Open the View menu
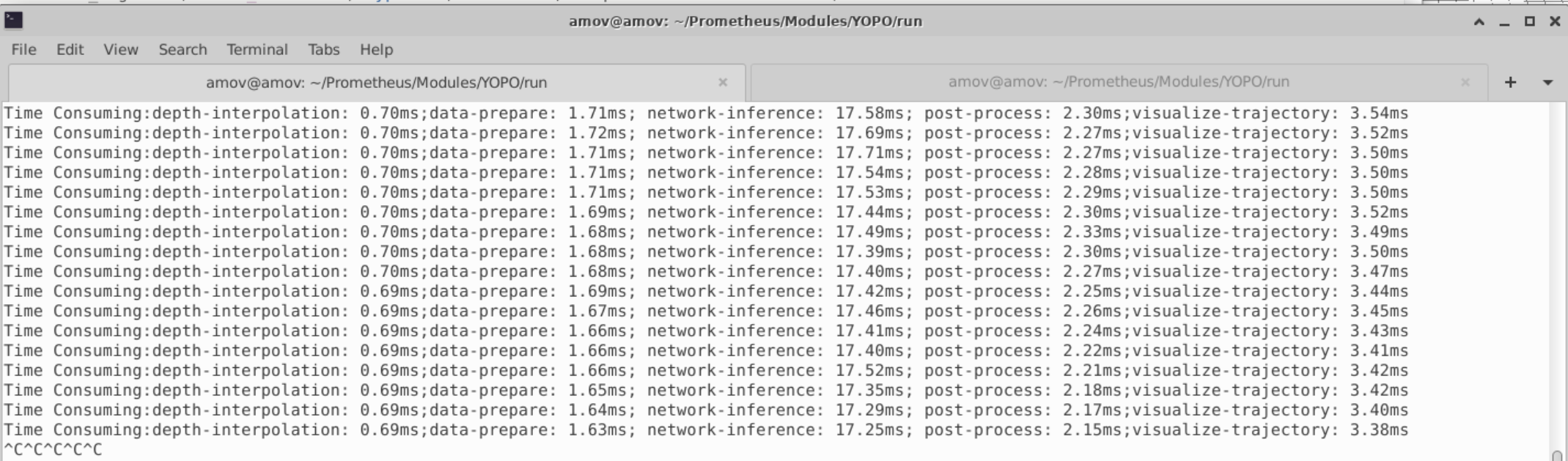The width and height of the screenshot is (1568, 461). (121, 50)
